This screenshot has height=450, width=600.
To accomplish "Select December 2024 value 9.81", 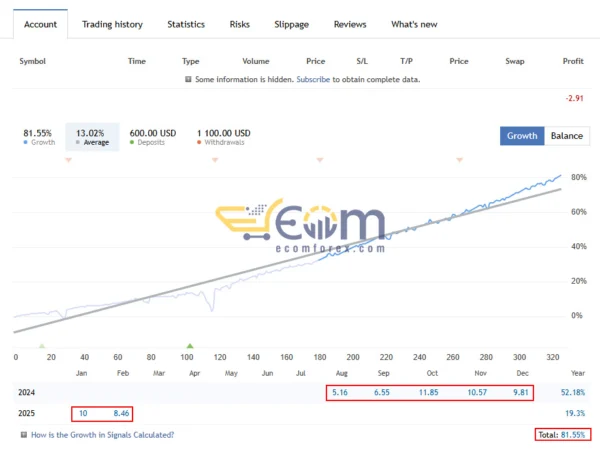I will [x=521, y=393].
